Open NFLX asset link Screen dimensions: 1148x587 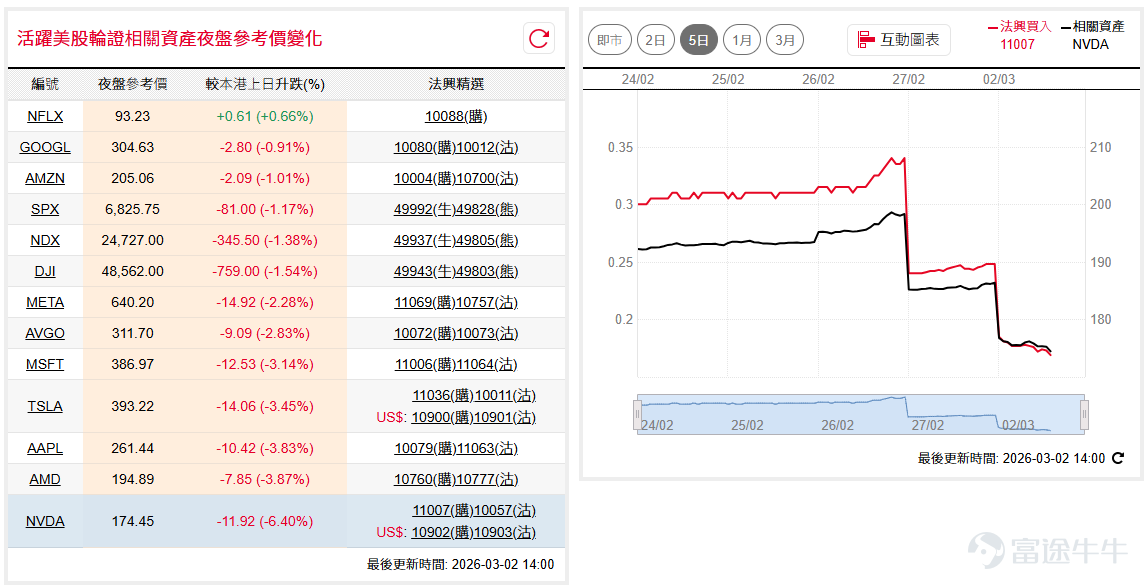click(x=45, y=116)
